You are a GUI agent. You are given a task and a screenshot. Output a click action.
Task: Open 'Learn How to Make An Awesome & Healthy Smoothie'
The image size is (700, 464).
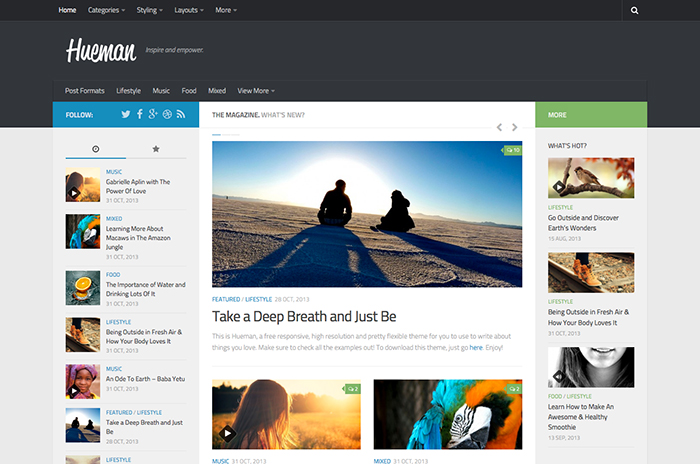coord(581,417)
